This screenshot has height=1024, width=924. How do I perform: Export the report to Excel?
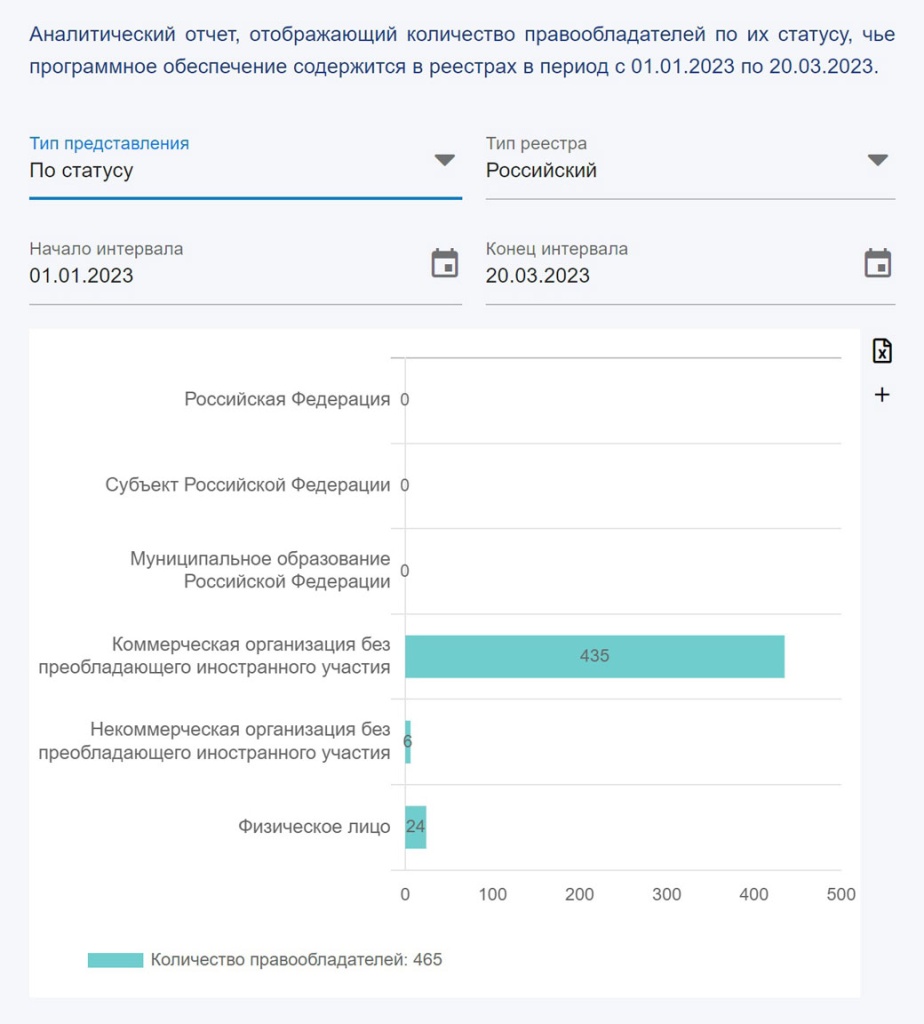tap(881, 350)
